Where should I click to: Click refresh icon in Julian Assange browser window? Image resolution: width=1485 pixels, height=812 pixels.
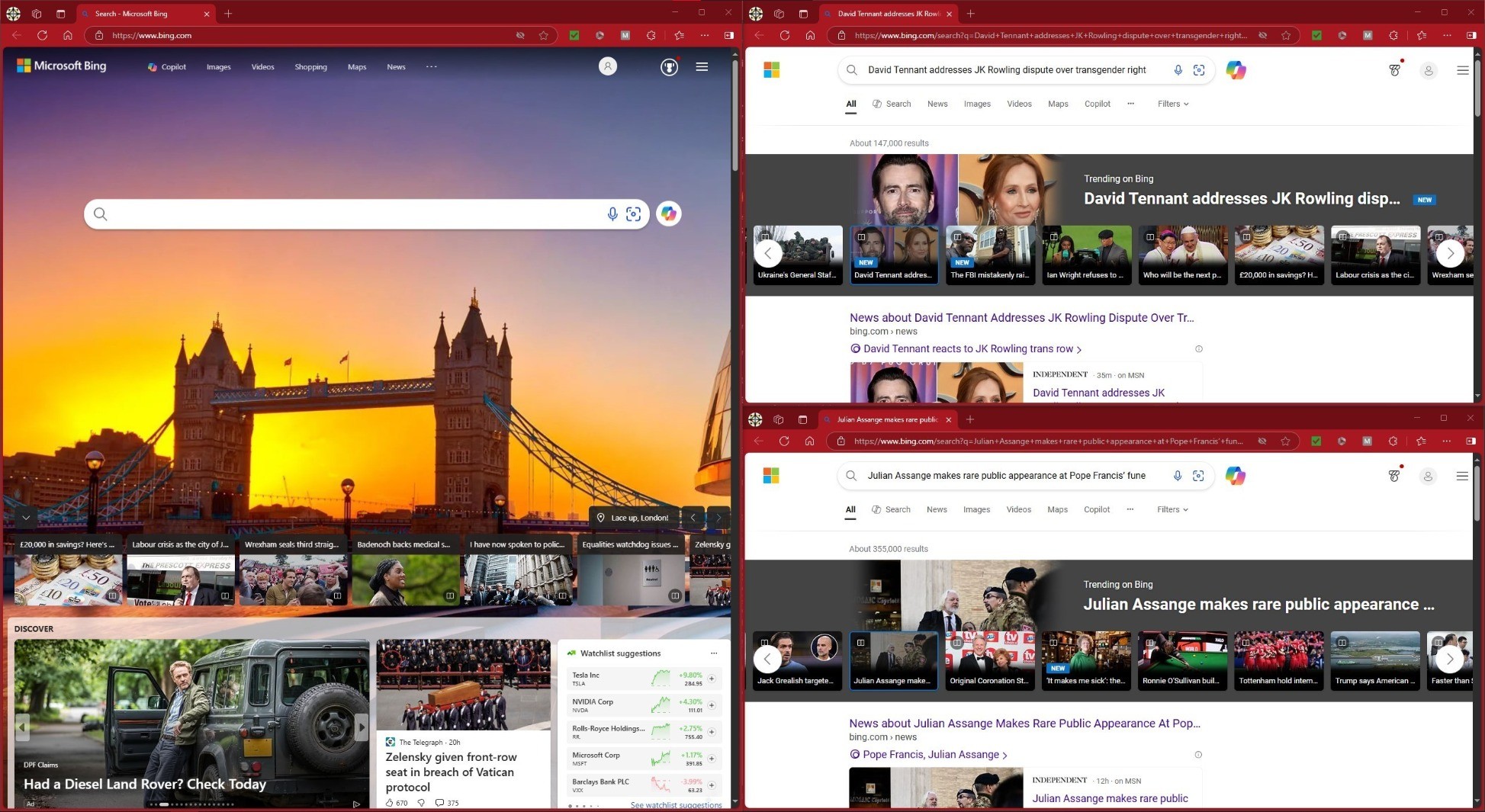point(783,441)
